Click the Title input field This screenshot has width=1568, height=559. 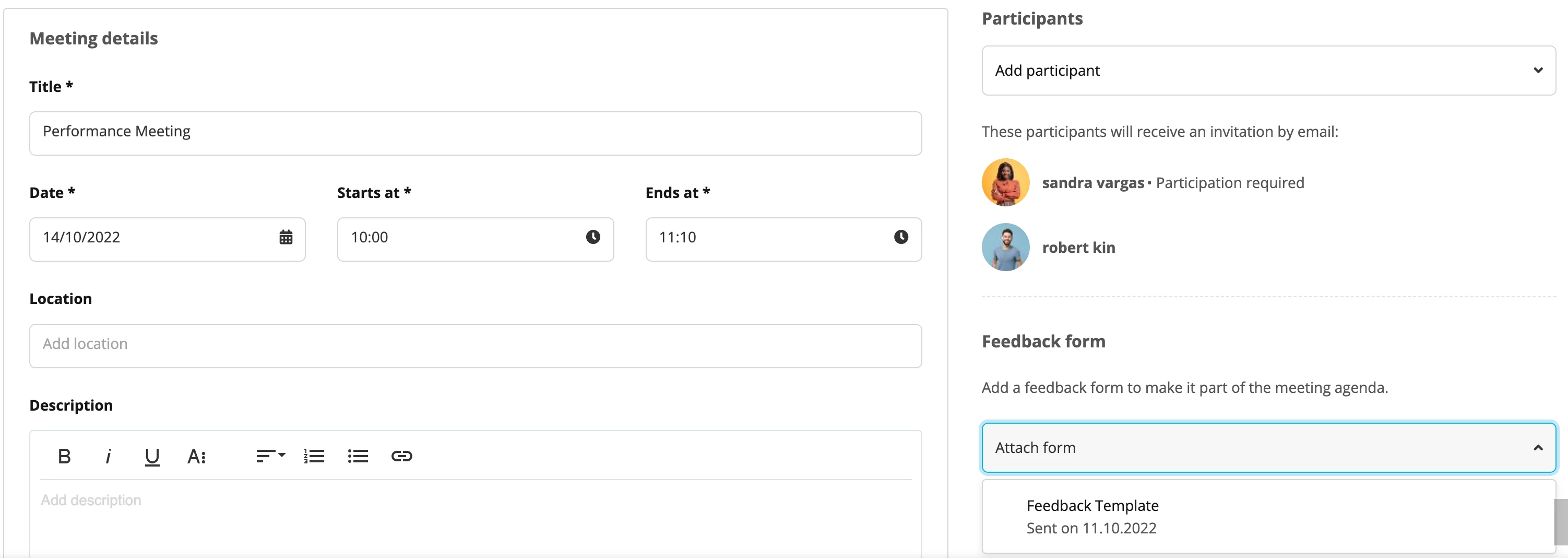point(476,133)
